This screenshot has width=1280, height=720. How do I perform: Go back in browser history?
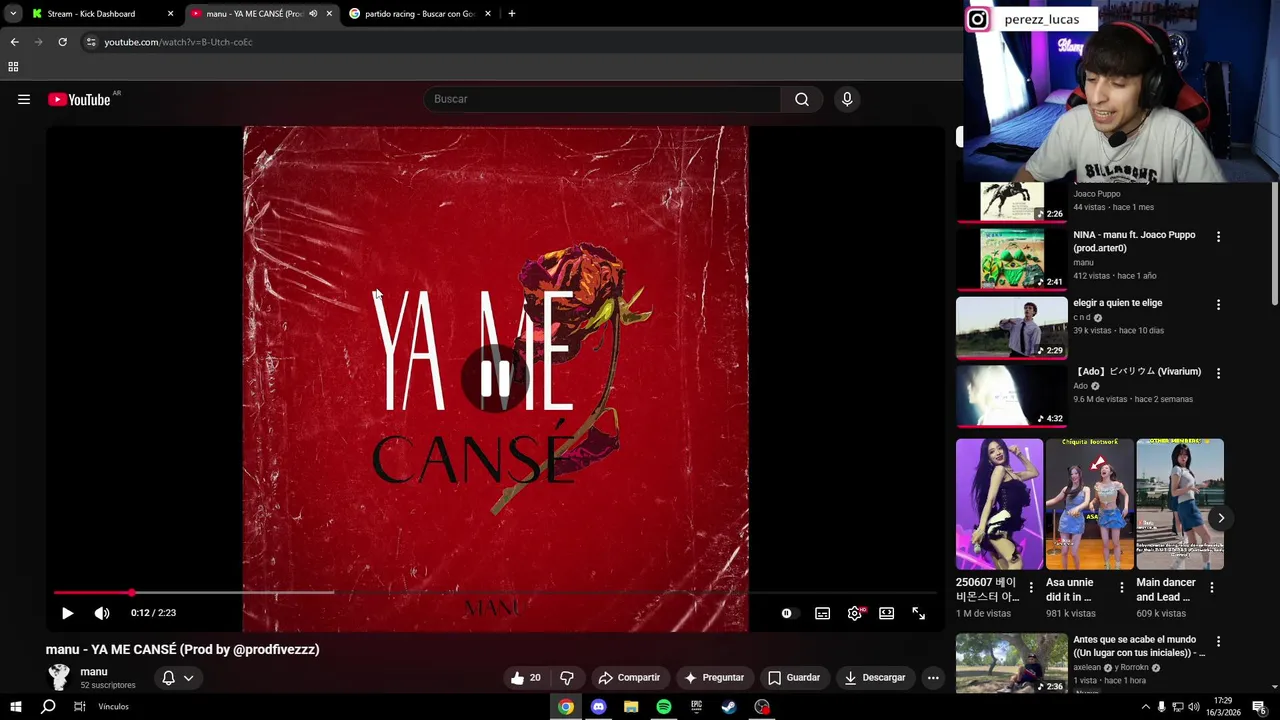click(14, 42)
